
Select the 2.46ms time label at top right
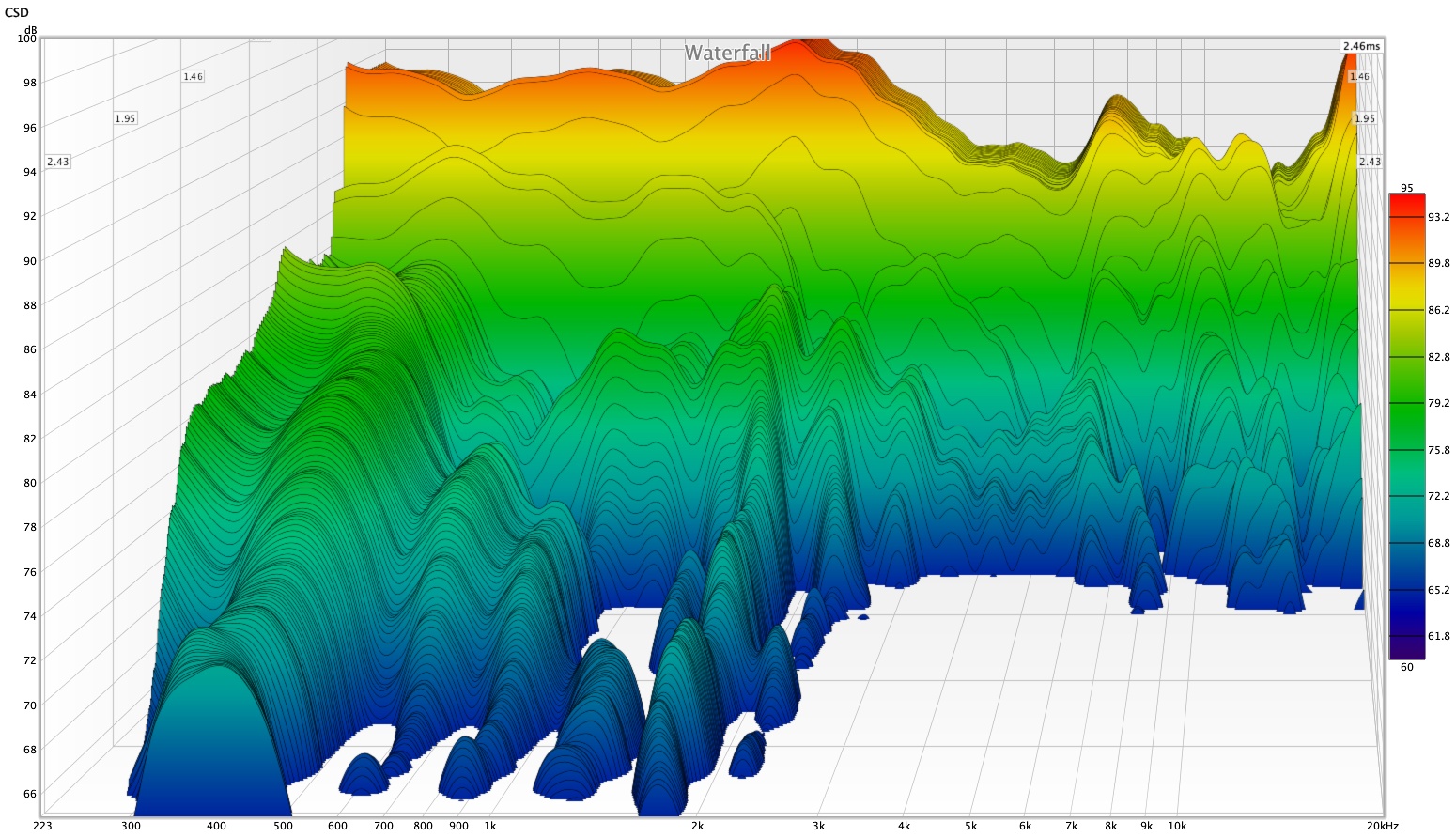coord(1361,46)
